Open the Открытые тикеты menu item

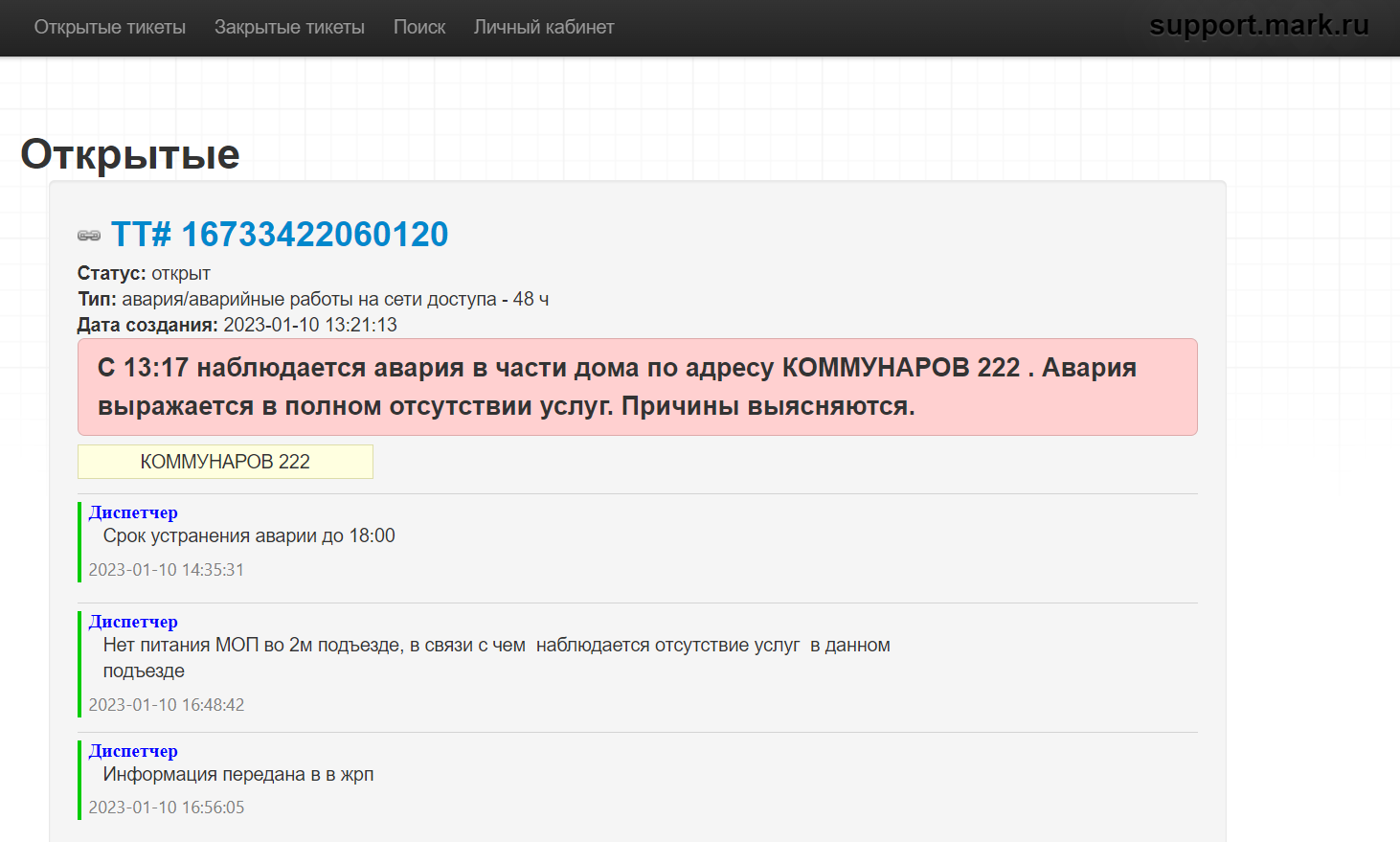click(110, 27)
